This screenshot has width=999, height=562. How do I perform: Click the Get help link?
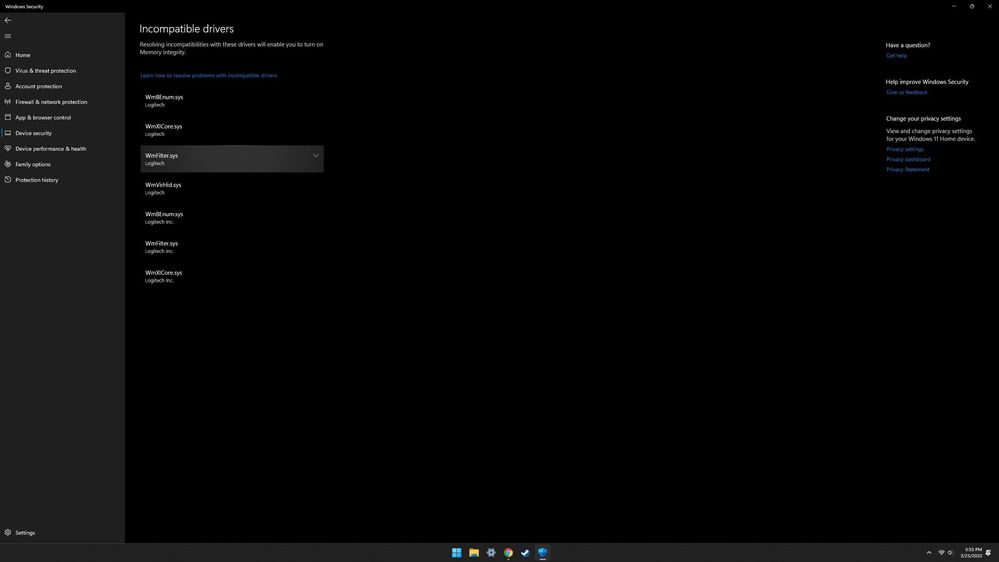[896, 55]
